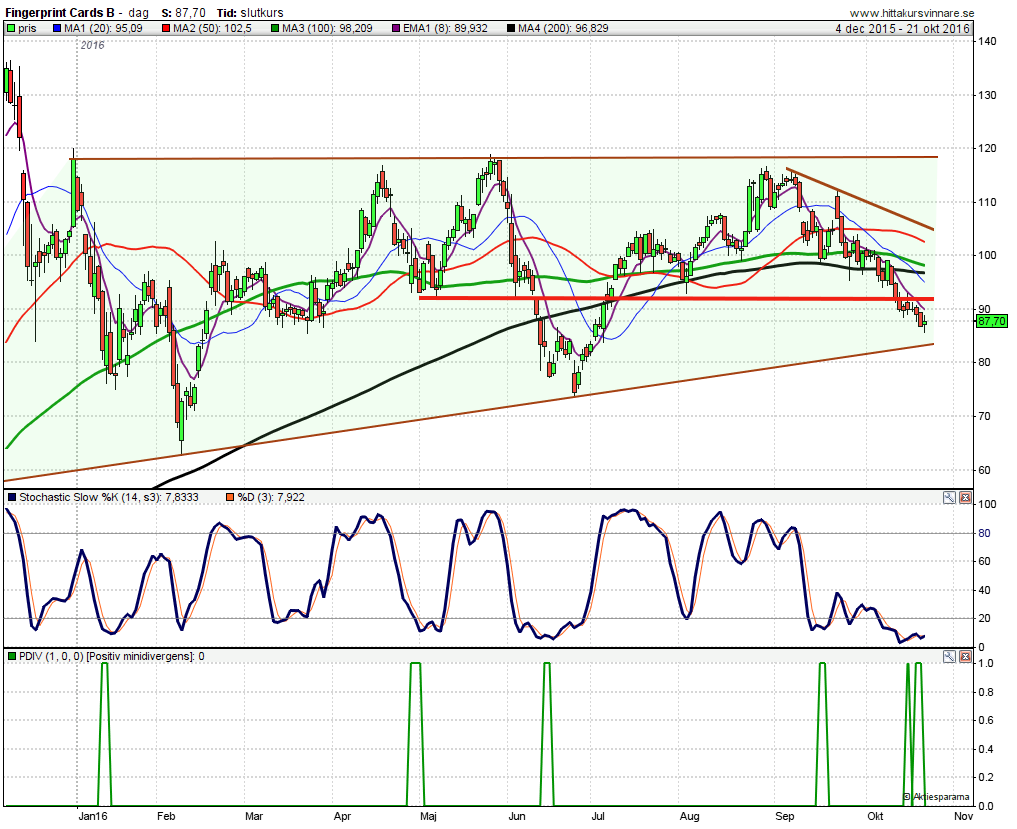This screenshot has height=829, width=1017.
Task: Click the 60 price axis value
Action: [985, 470]
